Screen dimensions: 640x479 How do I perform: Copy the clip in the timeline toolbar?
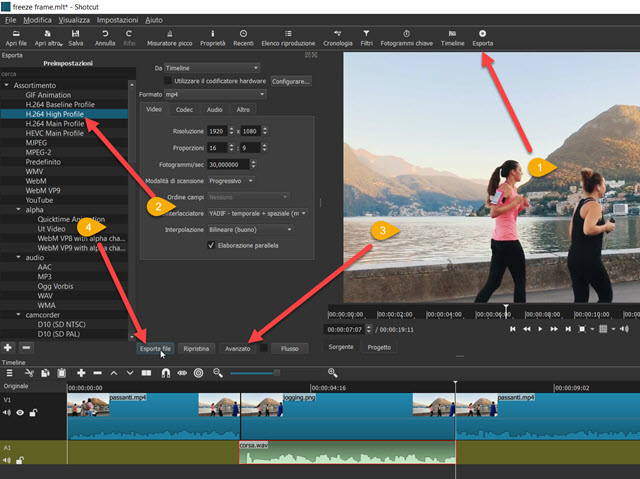[45, 373]
